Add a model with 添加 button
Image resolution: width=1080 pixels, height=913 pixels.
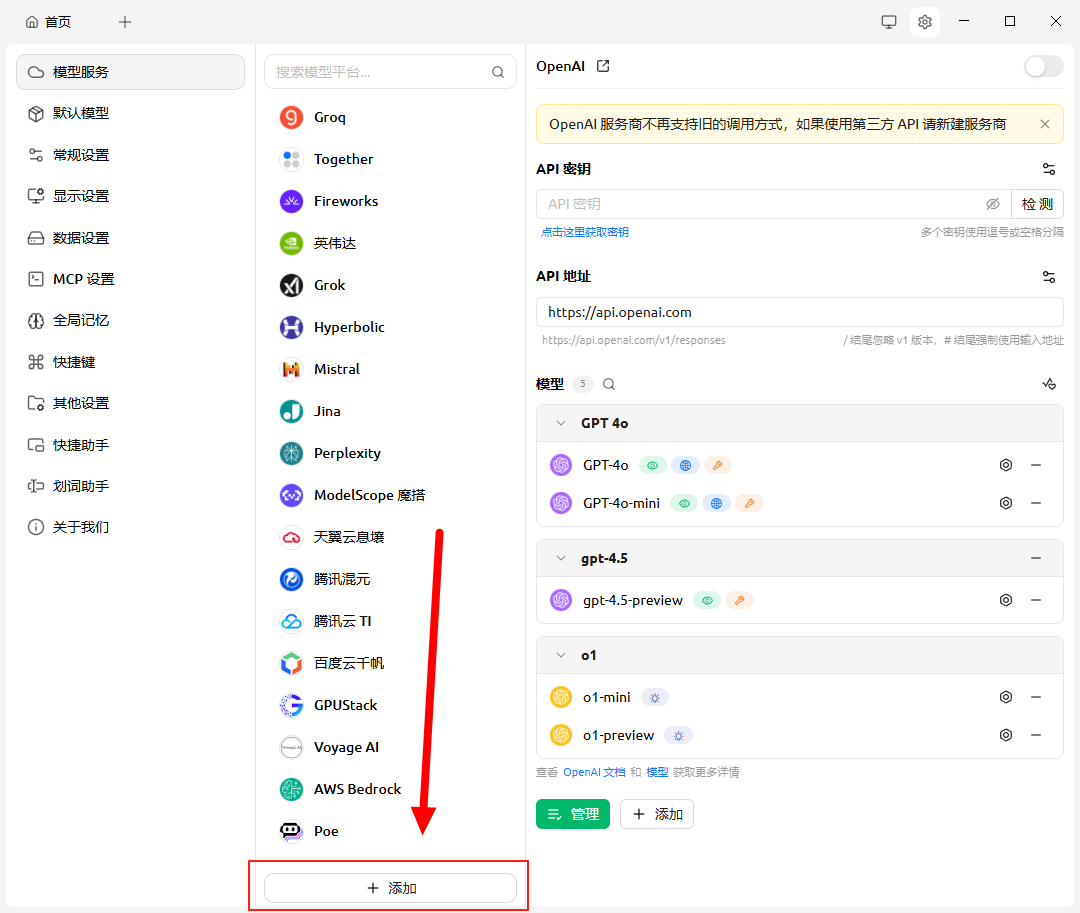656,815
